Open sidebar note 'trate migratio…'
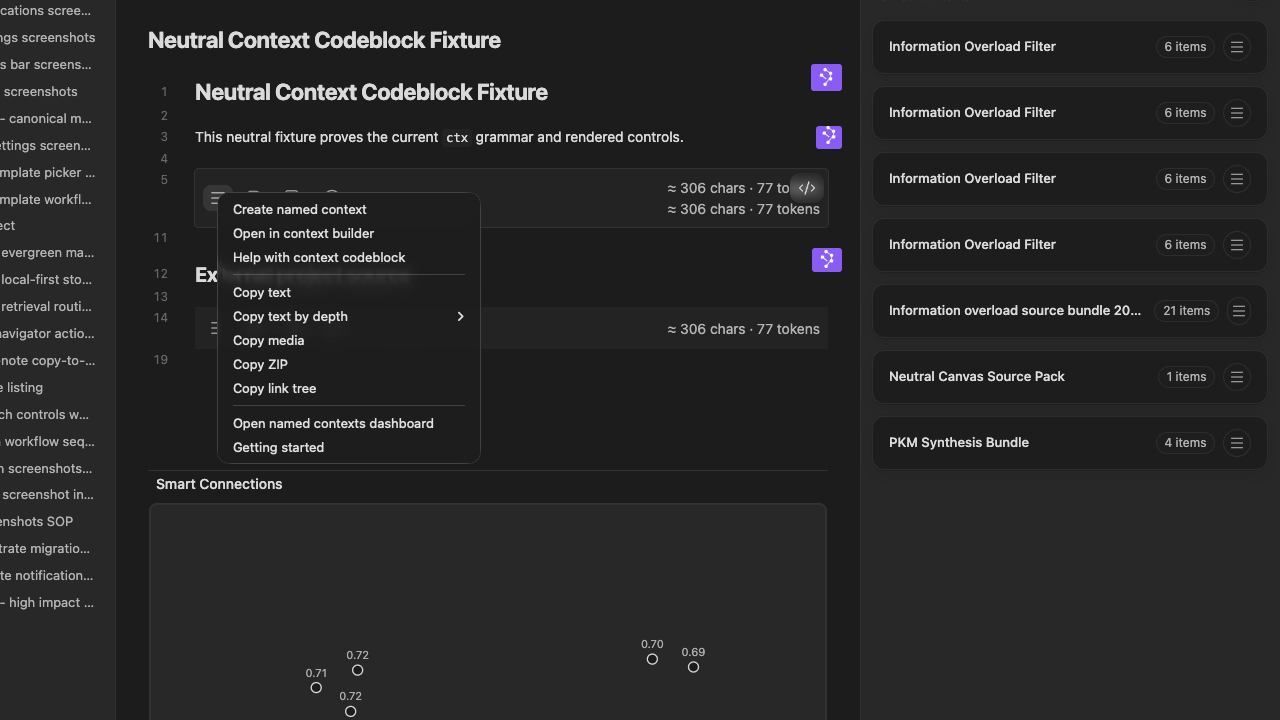 (x=47, y=549)
